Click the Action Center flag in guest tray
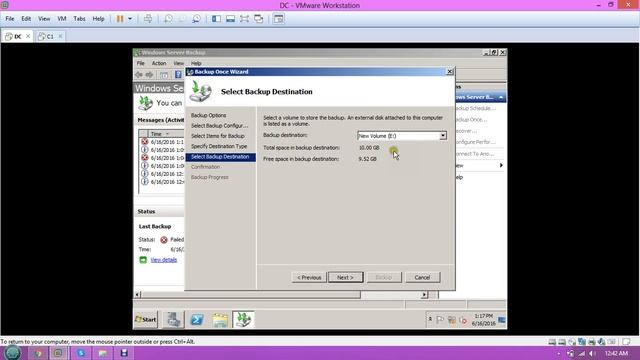This screenshot has height=360, width=640. coord(440,320)
